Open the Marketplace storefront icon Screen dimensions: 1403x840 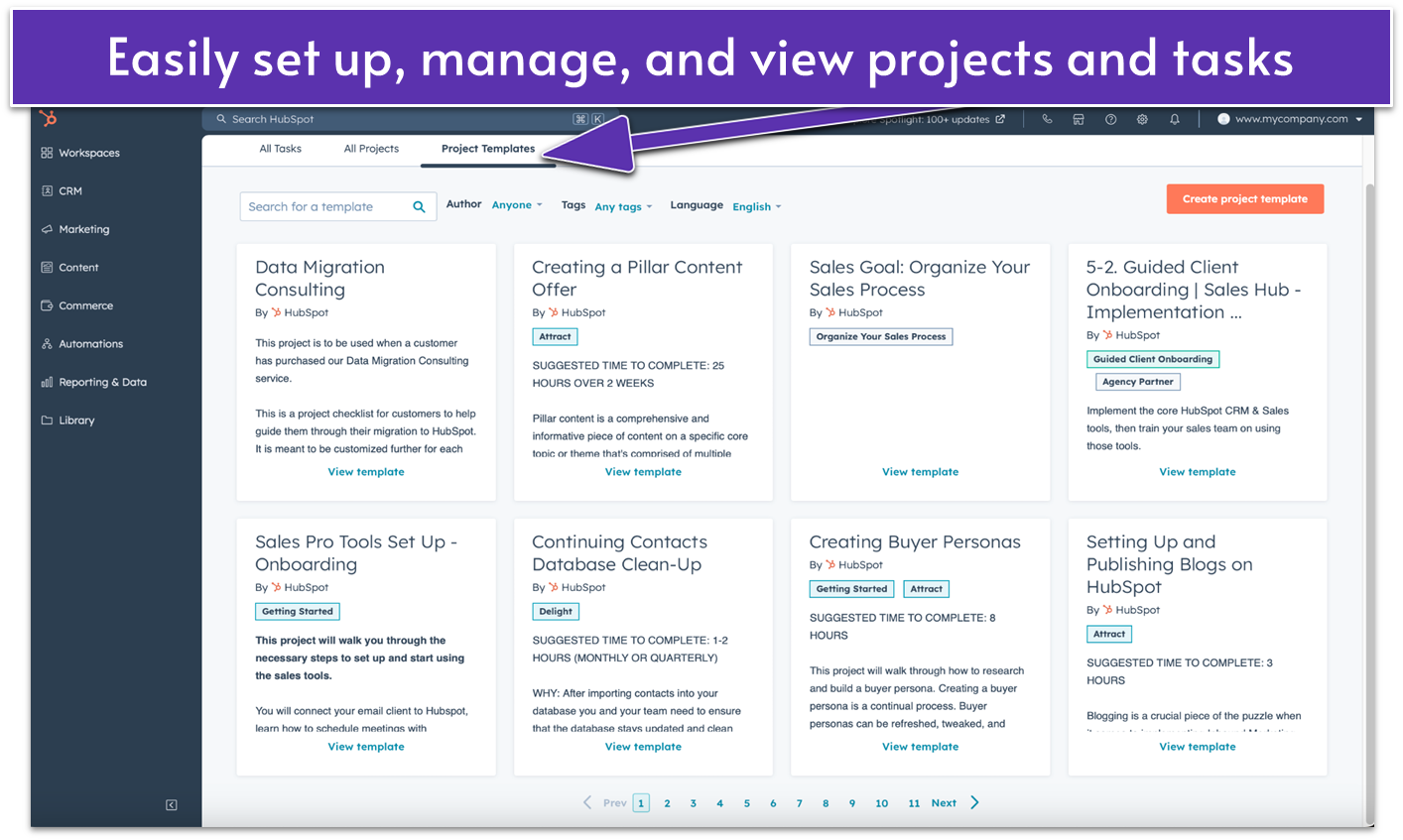pos(1079,119)
